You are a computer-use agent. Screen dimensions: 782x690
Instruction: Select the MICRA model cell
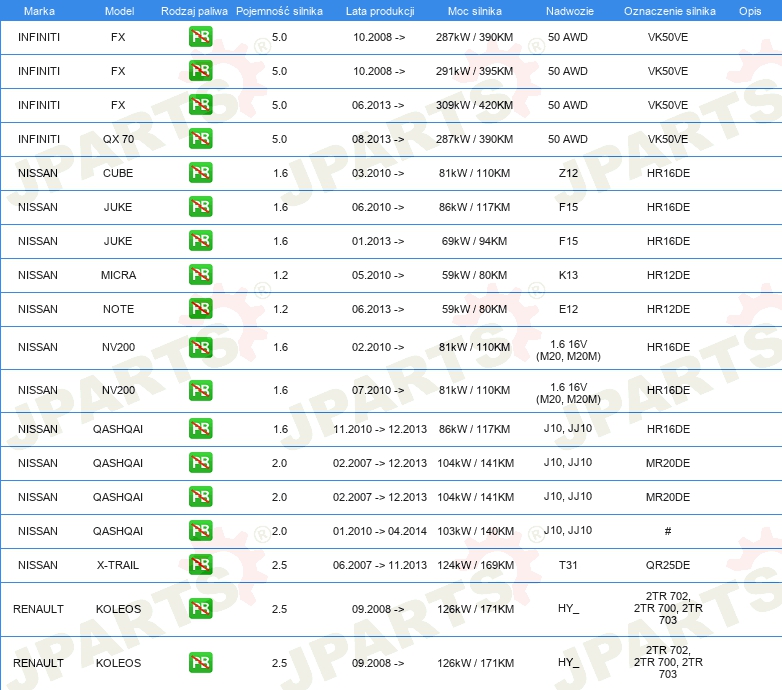coord(118,275)
